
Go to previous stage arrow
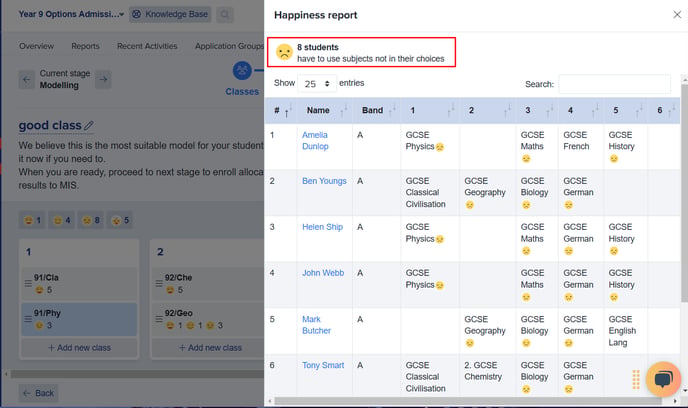(x=26, y=79)
